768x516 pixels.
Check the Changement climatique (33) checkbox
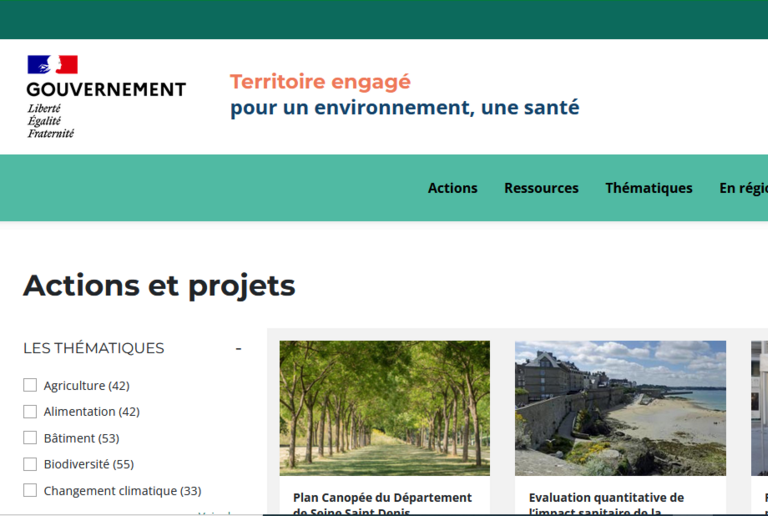click(30, 490)
